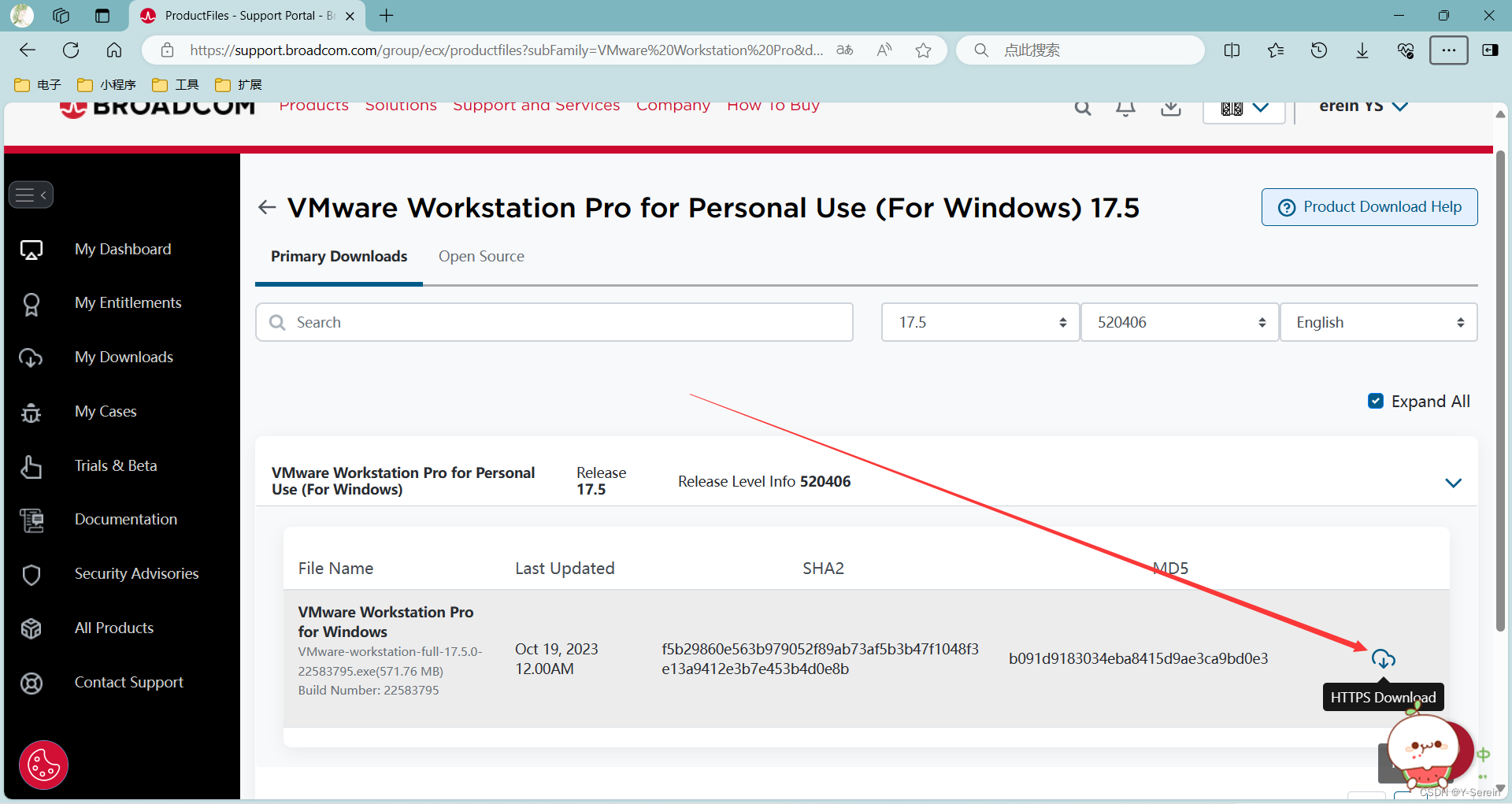Screen dimensions: 1512x804
Task: Open Contact Support from the sidebar
Action: coord(128,682)
